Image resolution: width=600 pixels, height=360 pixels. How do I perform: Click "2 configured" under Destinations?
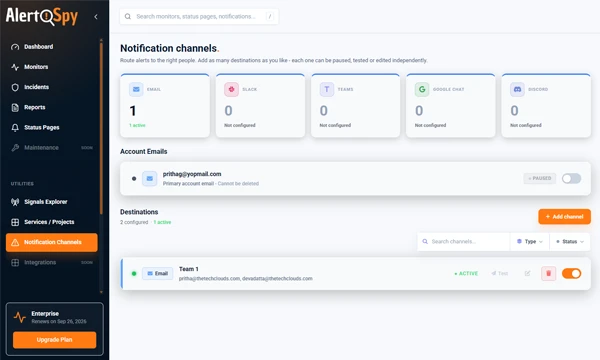click(x=134, y=222)
